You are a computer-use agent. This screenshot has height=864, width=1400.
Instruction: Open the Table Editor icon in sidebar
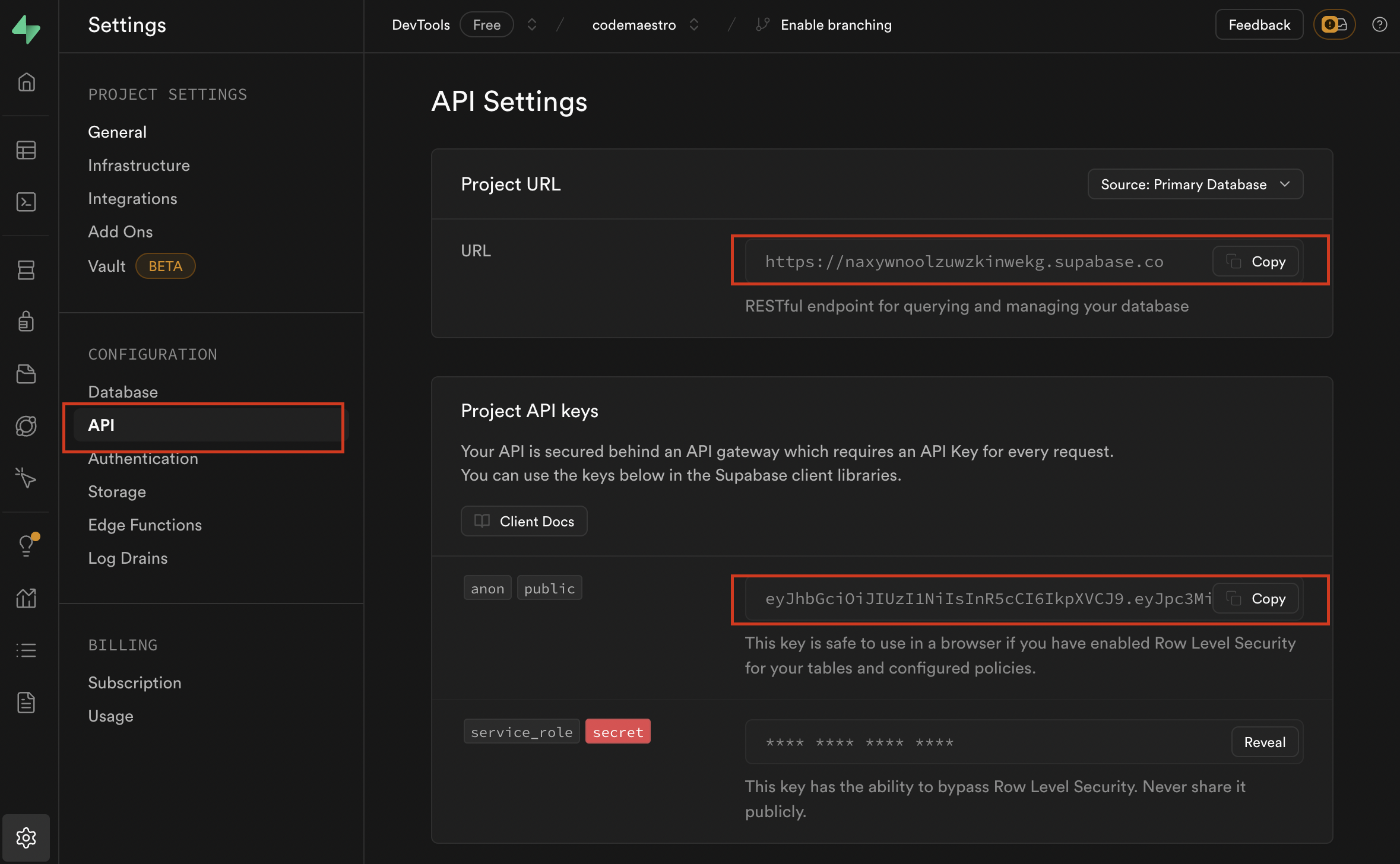pos(26,150)
